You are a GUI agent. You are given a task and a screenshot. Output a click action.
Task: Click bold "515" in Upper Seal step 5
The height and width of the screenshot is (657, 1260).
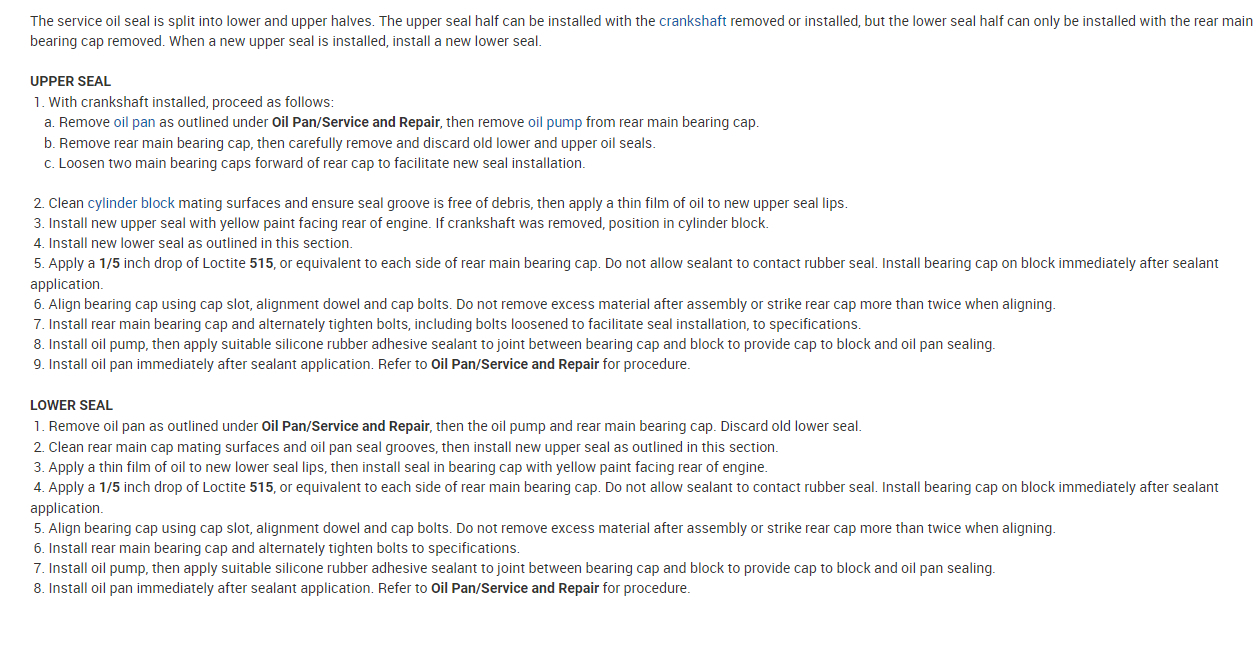261,263
